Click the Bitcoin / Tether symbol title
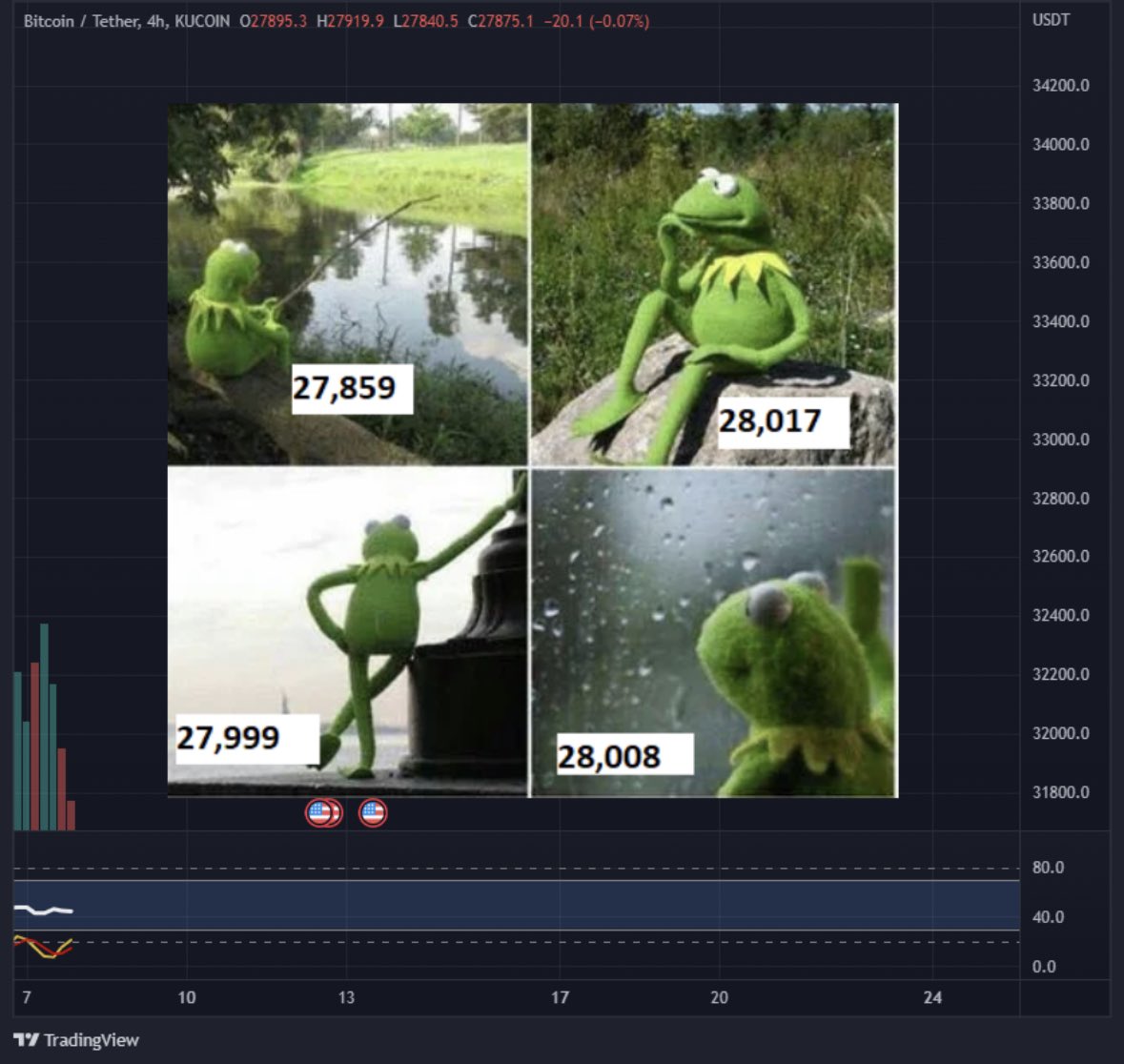This screenshot has width=1124, height=1064. (81, 22)
